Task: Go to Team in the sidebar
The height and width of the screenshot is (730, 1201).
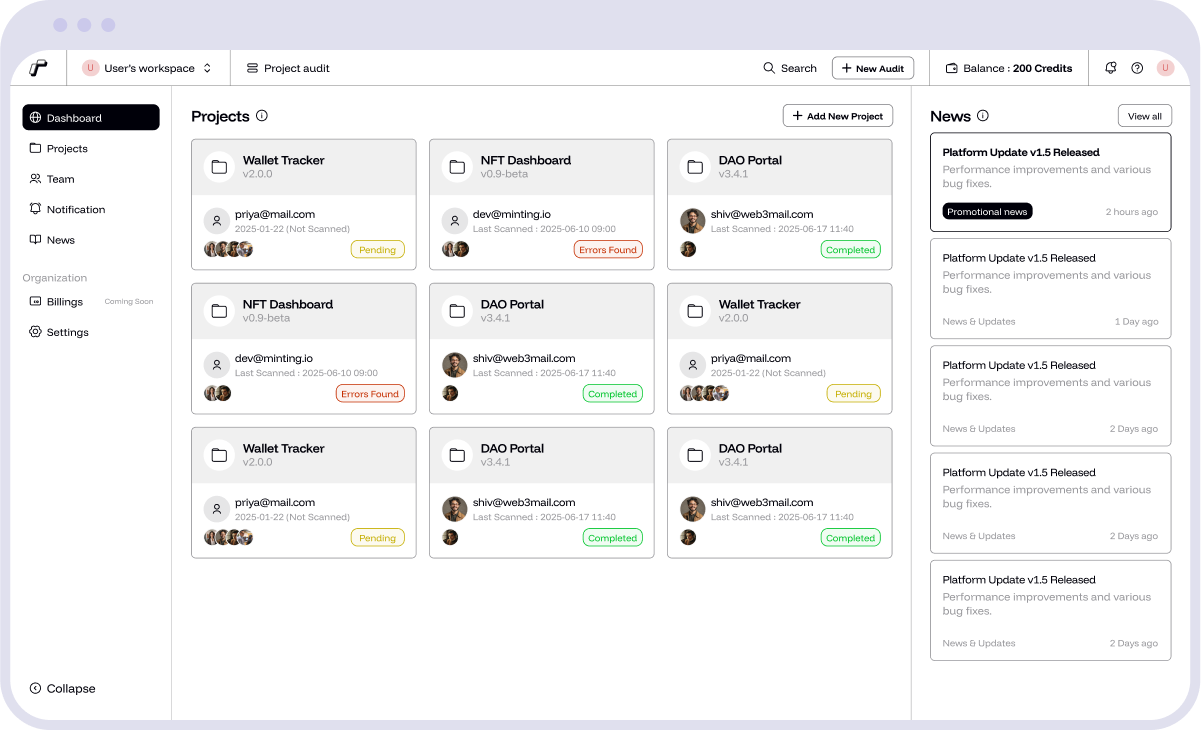Action: pos(60,179)
